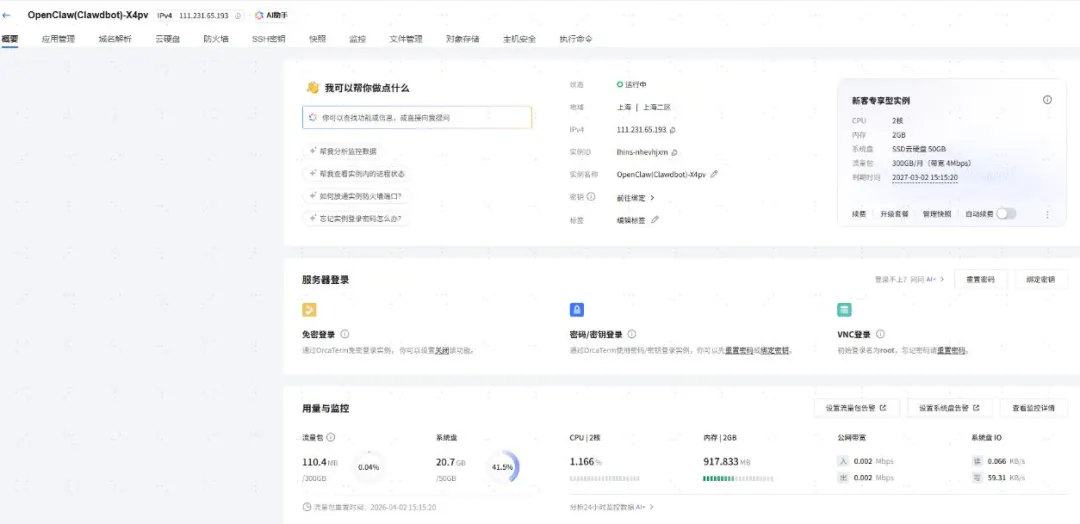Image resolution: width=1080 pixels, height=524 pixels.
Task: Copy the instance ID lhins-nhevhjxm
Action: point(674,152)
